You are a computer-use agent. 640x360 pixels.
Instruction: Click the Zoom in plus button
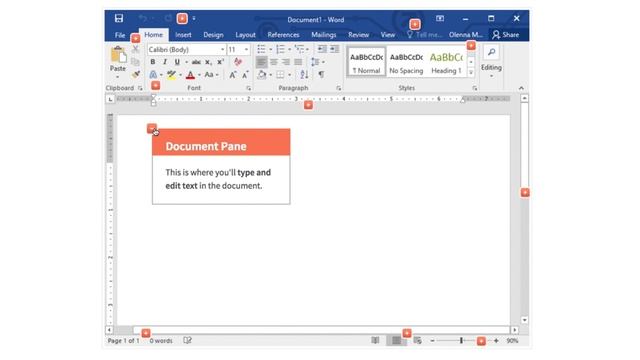496,341
